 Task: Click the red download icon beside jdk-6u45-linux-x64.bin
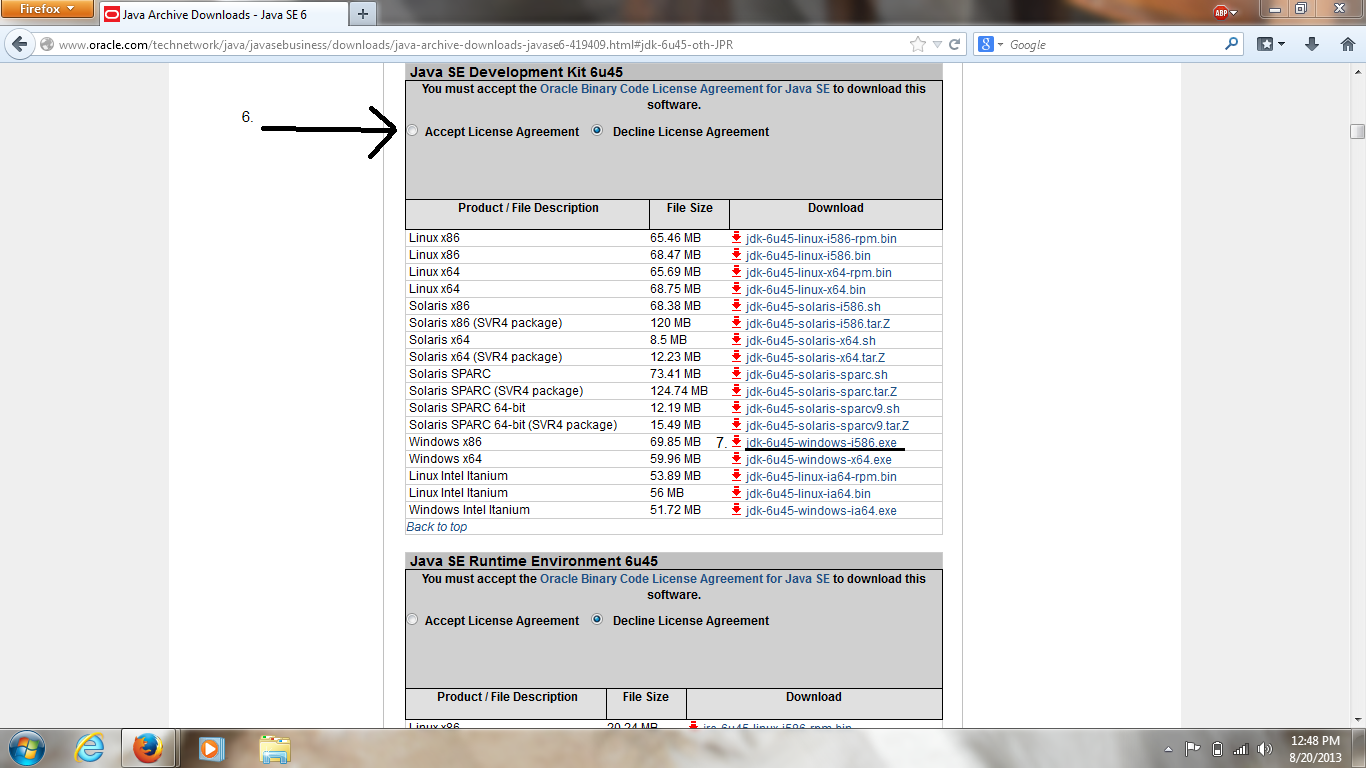pos(737,289)
